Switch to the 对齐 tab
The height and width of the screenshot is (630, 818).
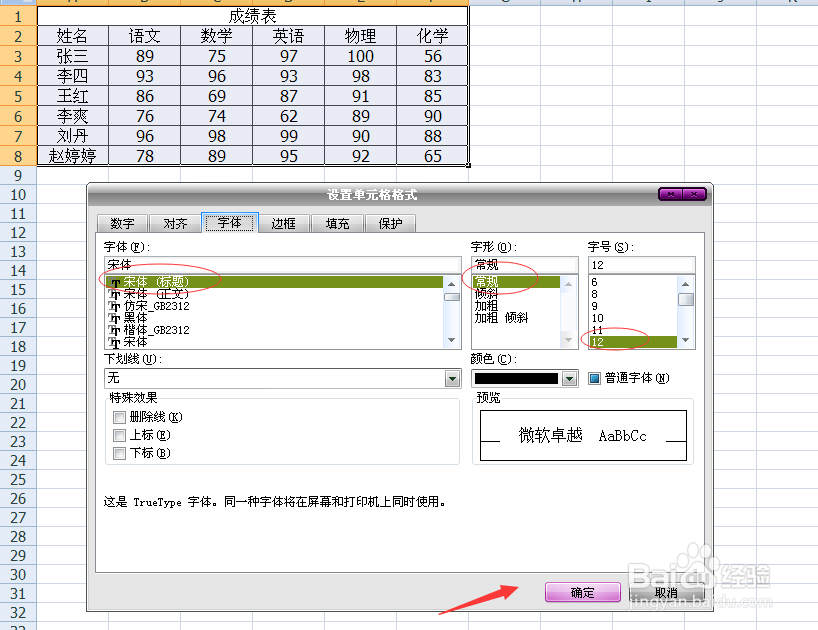(175, 223)
